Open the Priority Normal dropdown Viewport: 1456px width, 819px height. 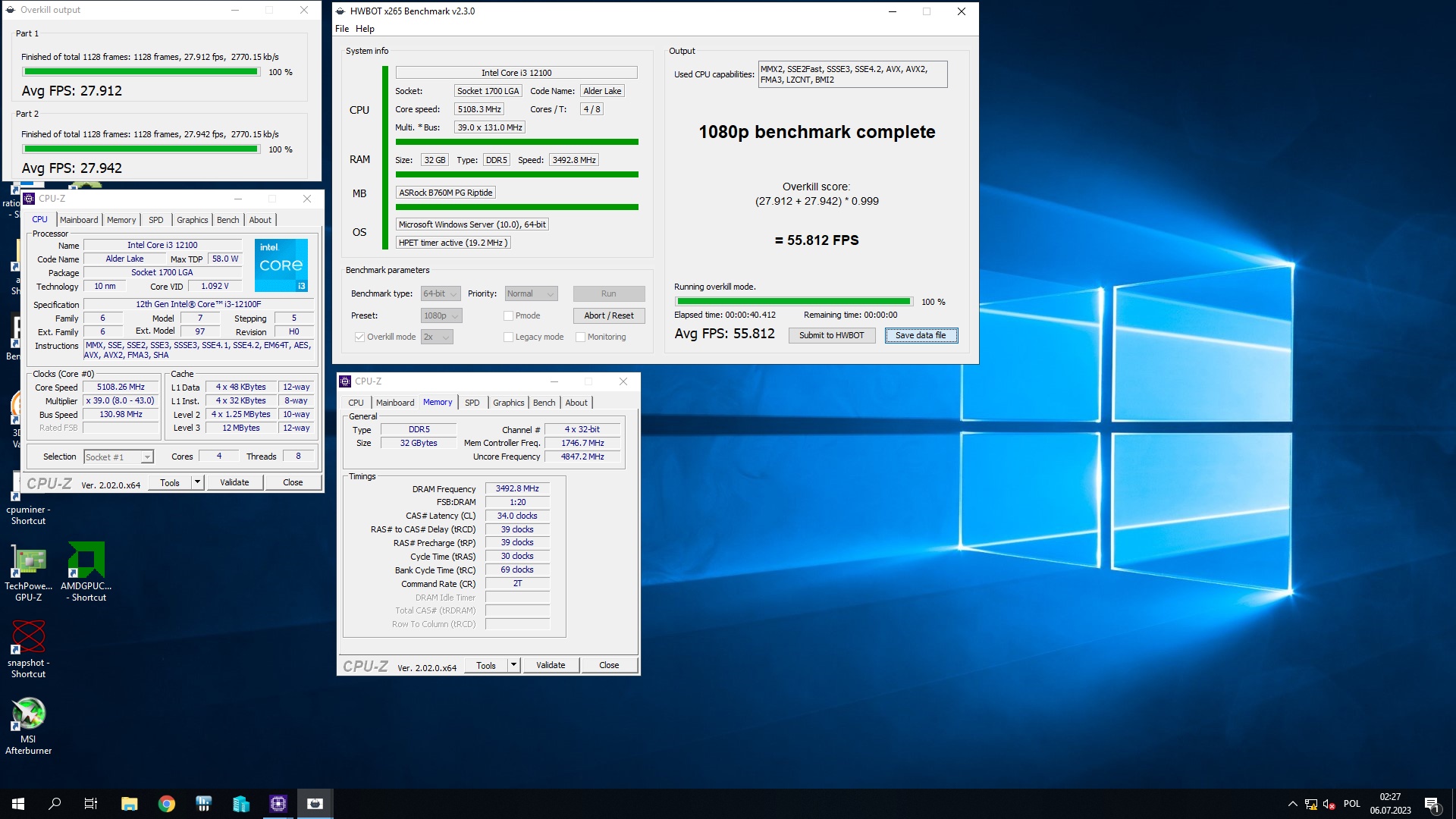[x=532, y=294]
